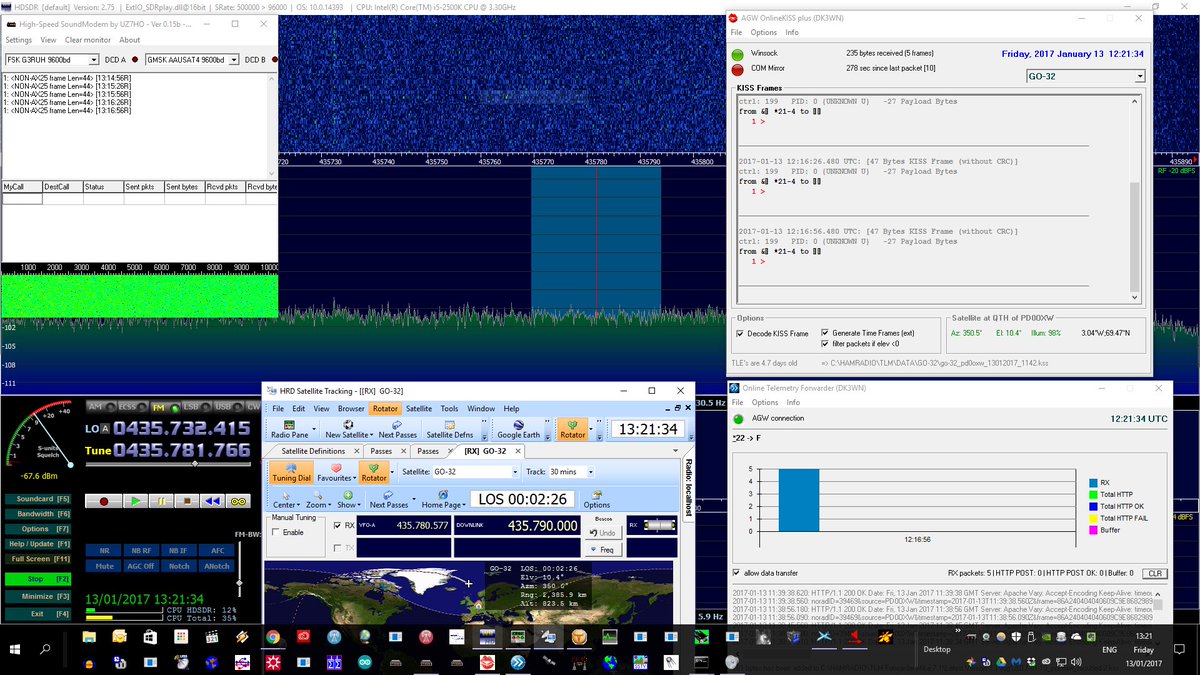Pause HDSDR playback
This screenshot has height=675, width=1200.
coord(160,501)
